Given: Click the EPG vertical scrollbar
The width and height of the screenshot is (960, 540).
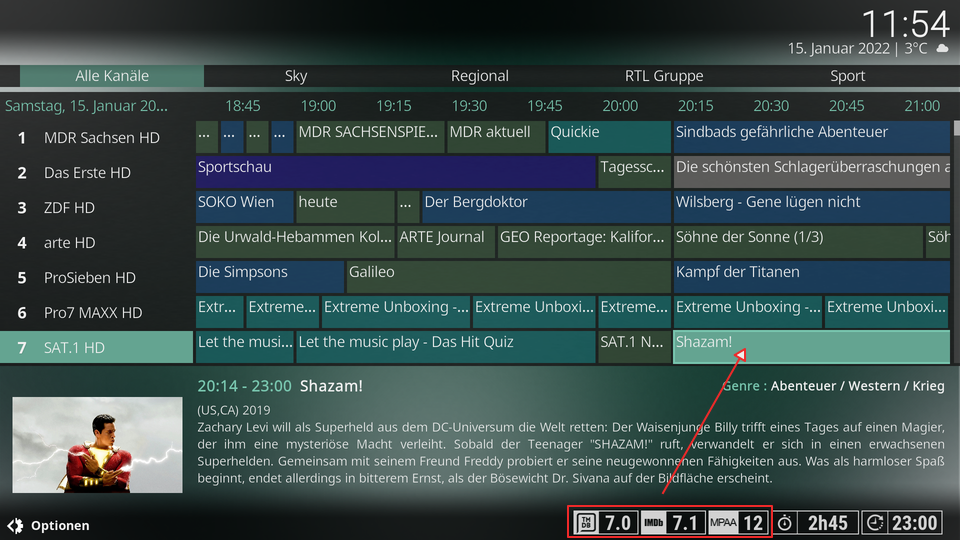Looking at the screenshot, I should 956,242.
